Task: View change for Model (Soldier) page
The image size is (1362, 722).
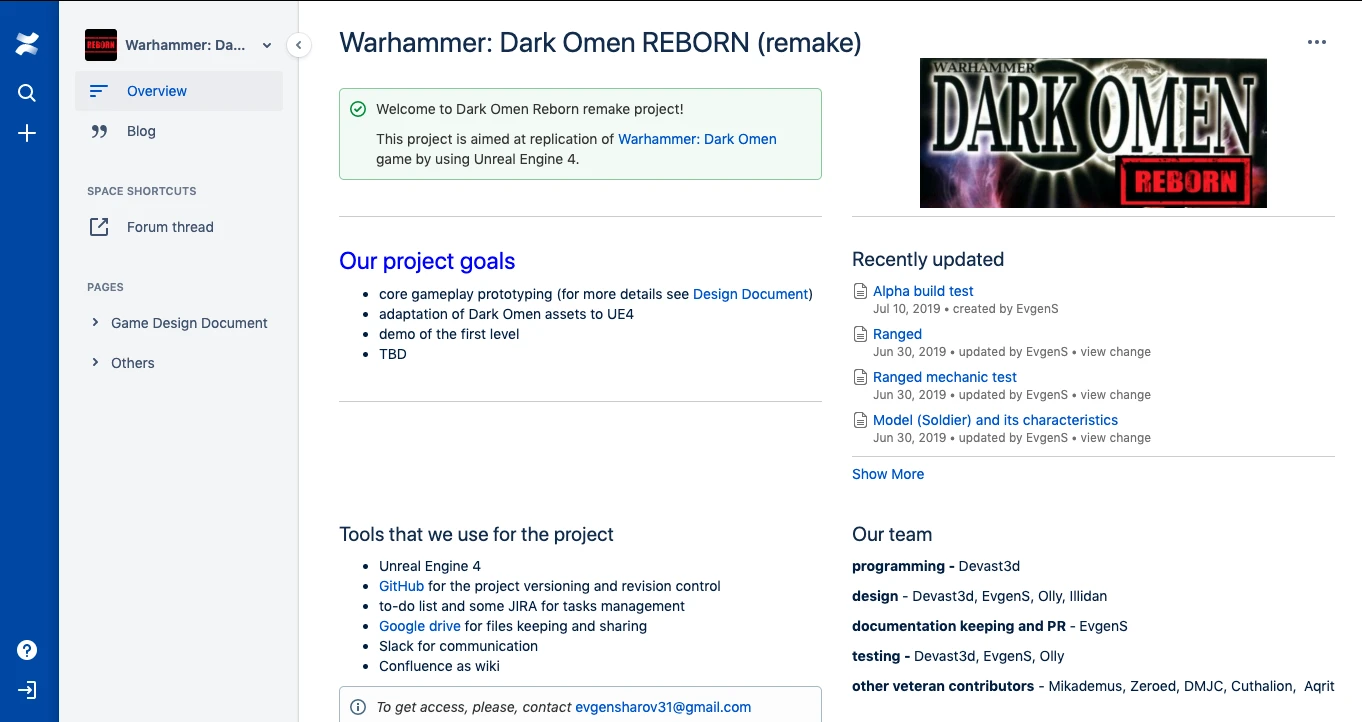Action: (x=1115, y=438)
